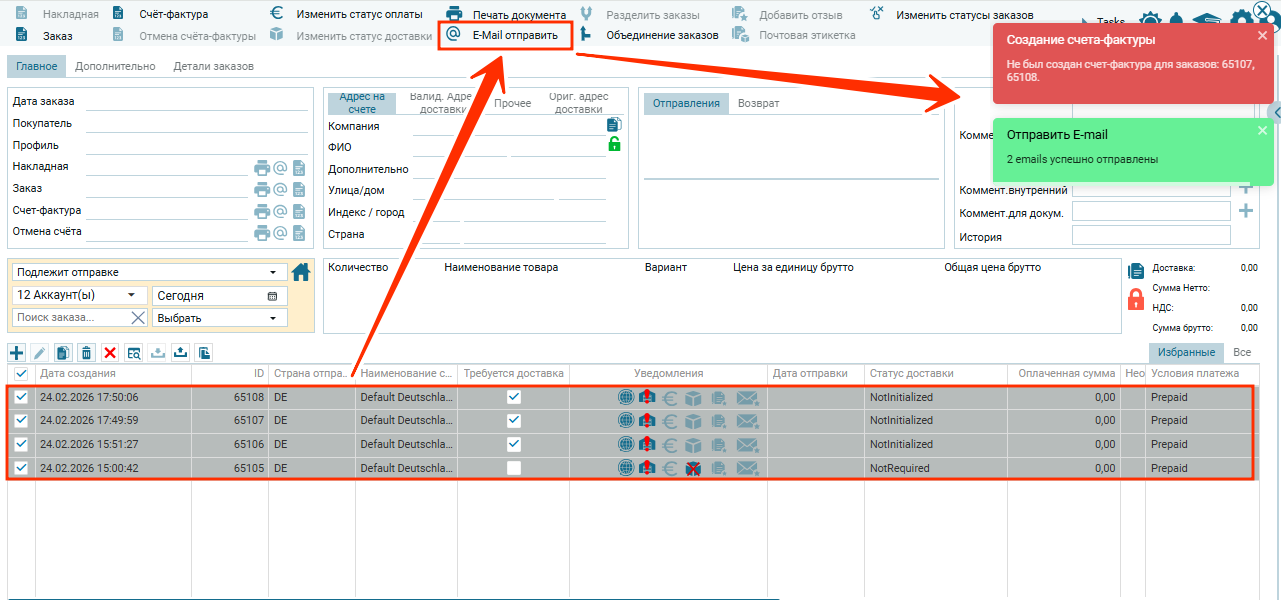
Task: Click the trash delete icon above the table
Action: point(86,352)
